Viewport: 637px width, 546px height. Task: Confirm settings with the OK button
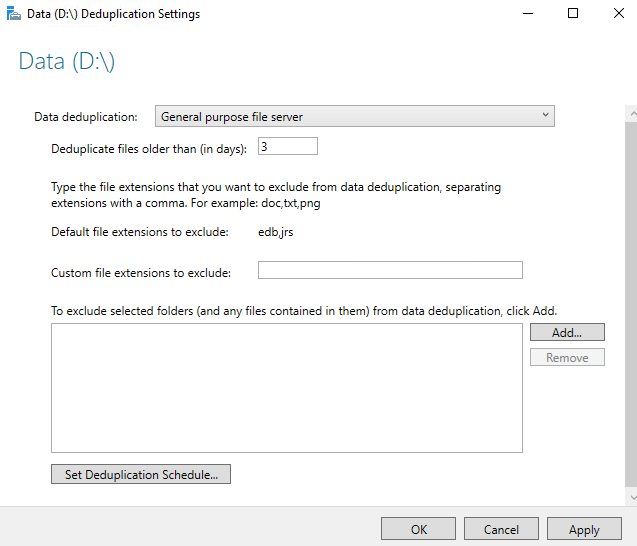click(418, 529)
